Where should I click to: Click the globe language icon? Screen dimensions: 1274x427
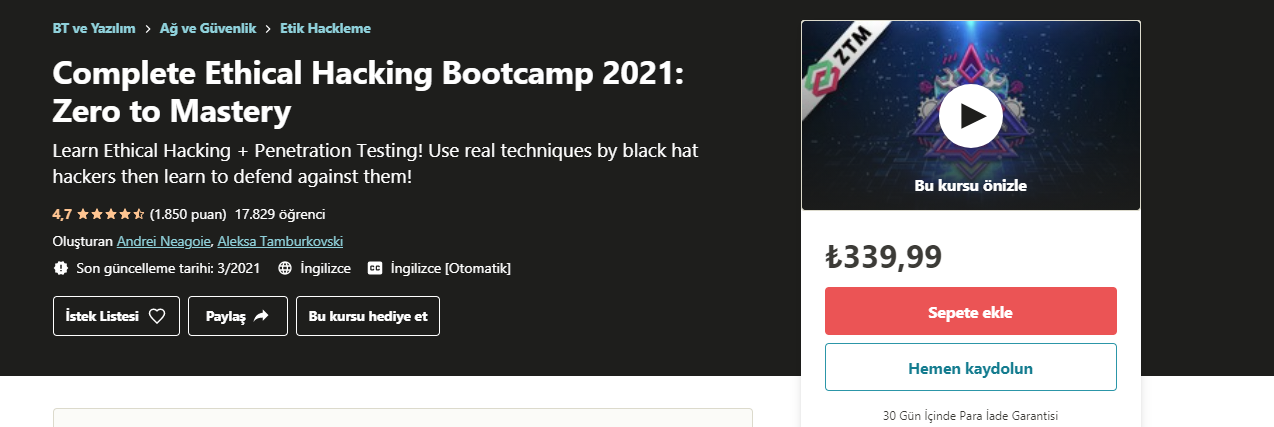pos(285,268)
